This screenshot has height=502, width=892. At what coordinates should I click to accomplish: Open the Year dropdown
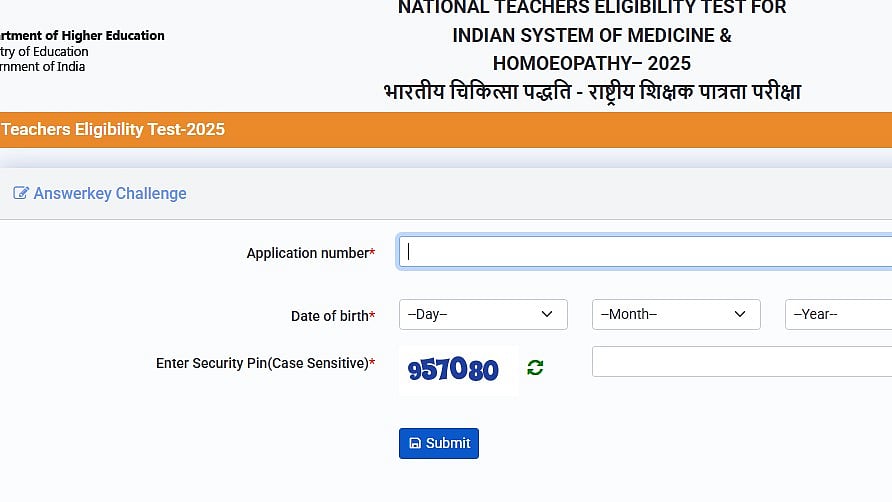pos(838,314)
